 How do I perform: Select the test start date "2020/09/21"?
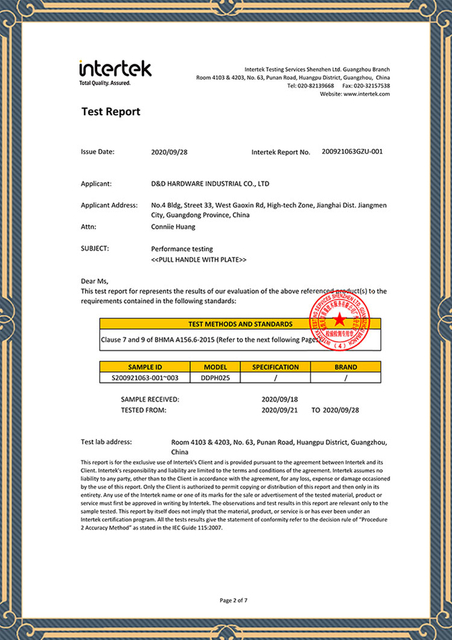pos(280,410)
